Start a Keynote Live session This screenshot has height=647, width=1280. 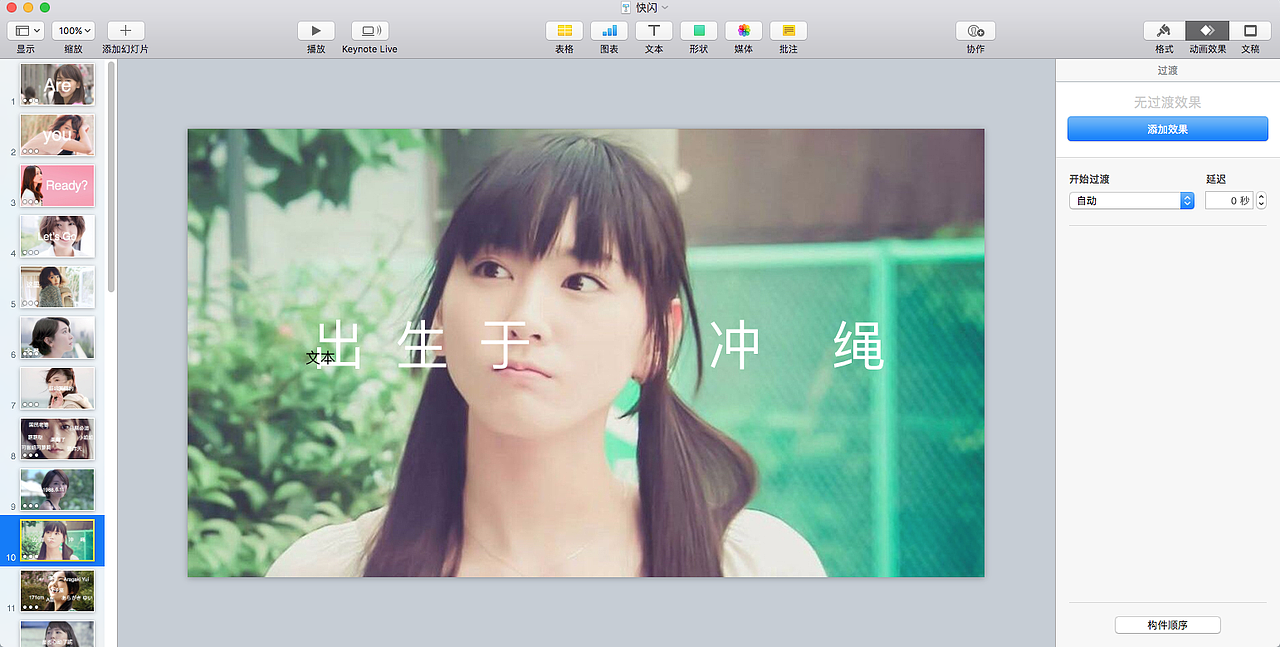(x=369, y=31)
